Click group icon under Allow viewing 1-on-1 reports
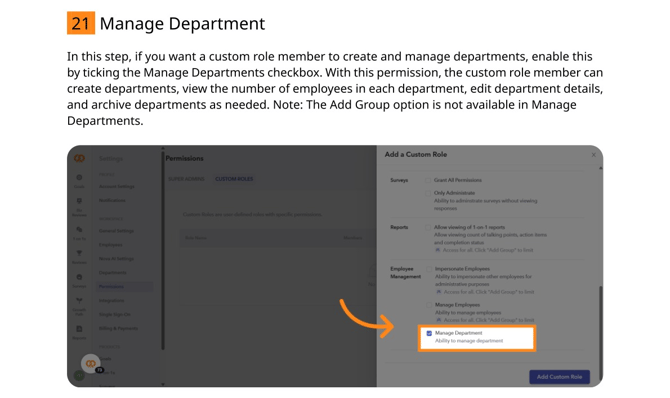The image size is (670, 398). (438, 250)
